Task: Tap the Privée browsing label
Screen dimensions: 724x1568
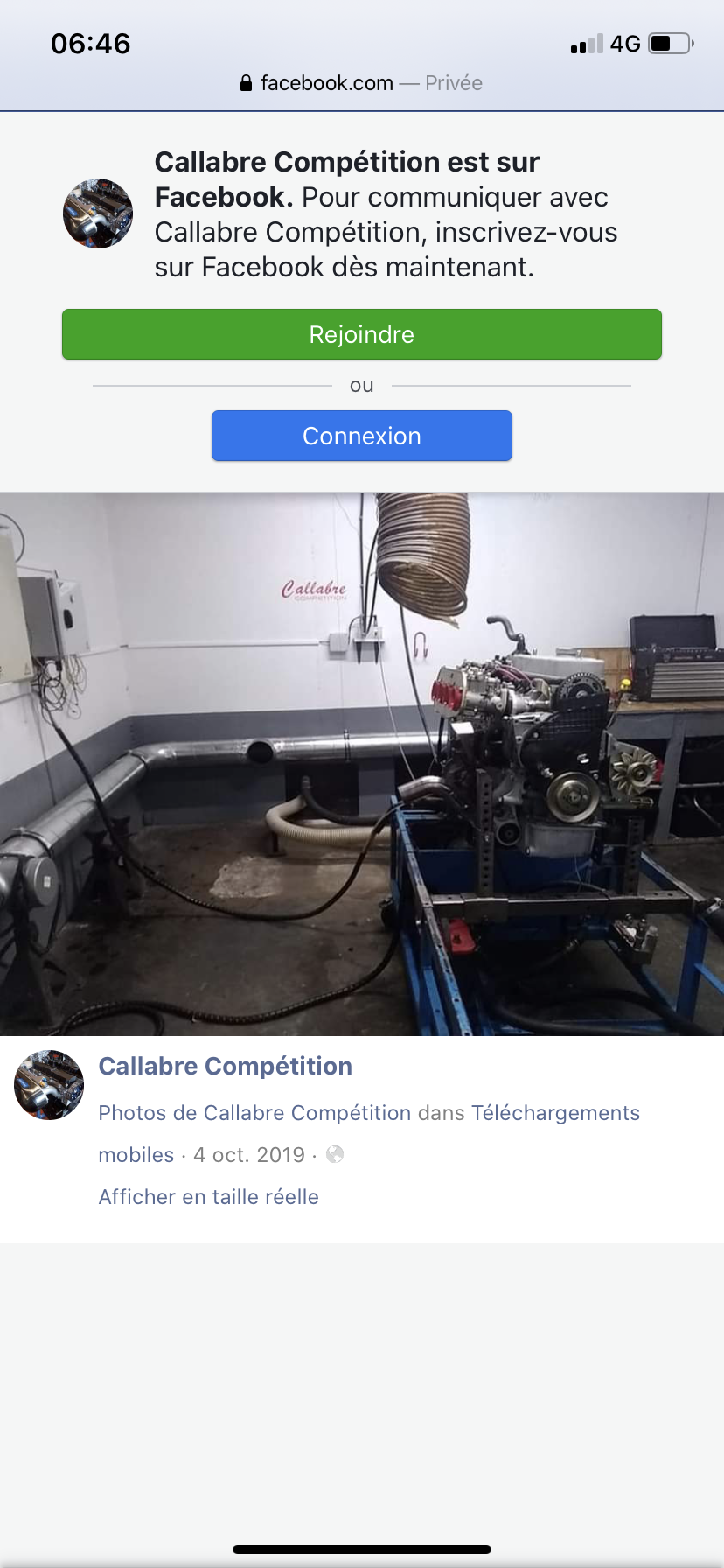Action: [454, 83]
